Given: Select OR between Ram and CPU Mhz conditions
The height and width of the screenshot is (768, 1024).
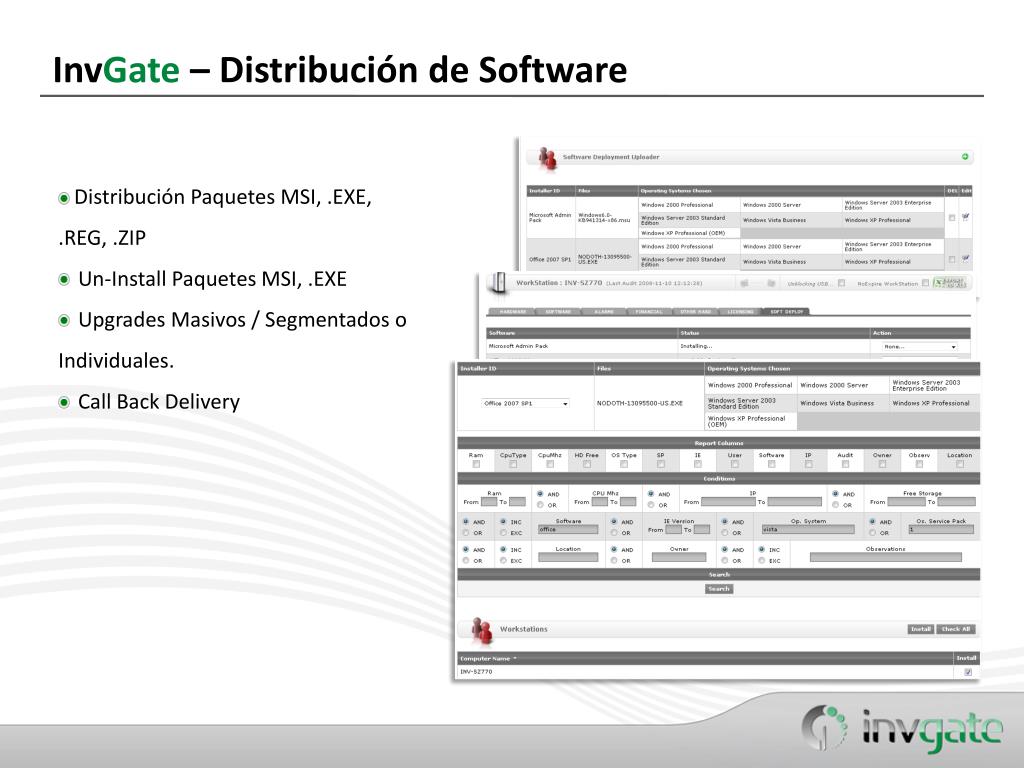Looking at the screenshot, I should [540, 505].
